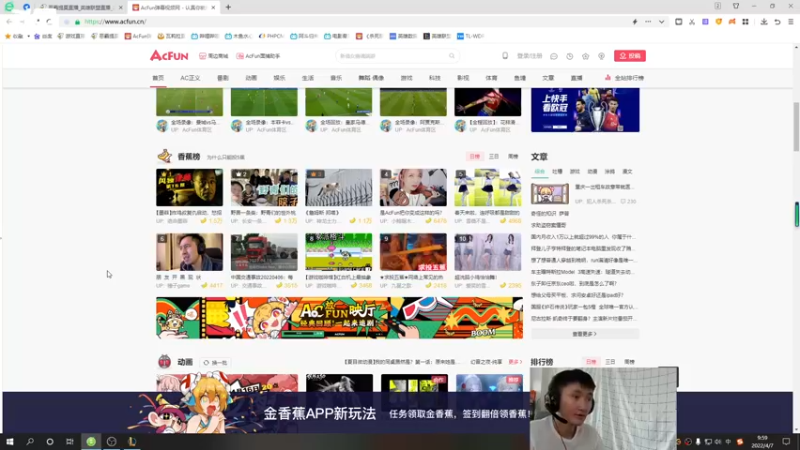Switch 排行榜 to 周榜
Screen dimensions: 800x450
click(630, 362)
